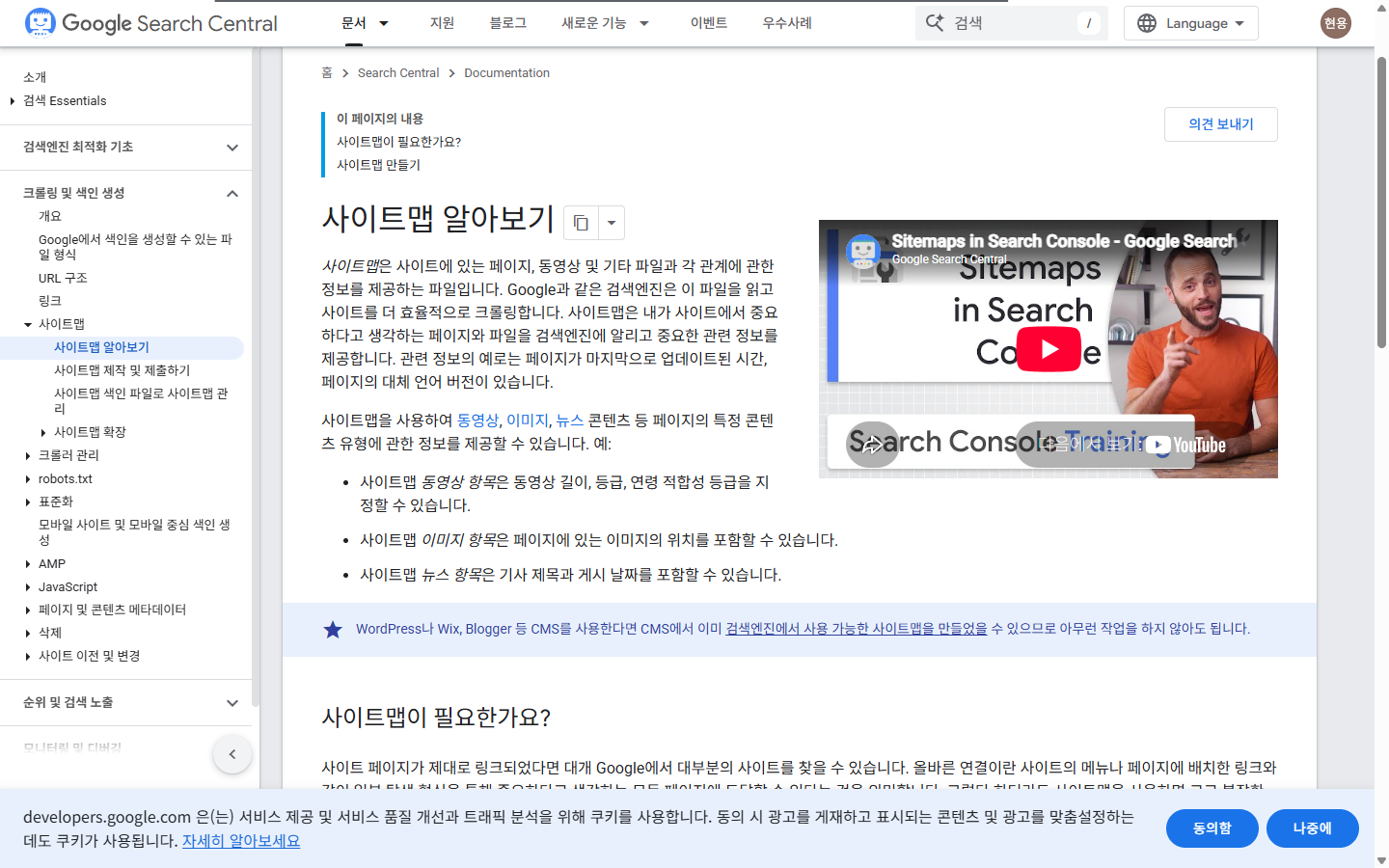This screenshot has height=868, width=1389.
Task: Click the Search Central breadcrumb
Action: (x=398, y=73)
